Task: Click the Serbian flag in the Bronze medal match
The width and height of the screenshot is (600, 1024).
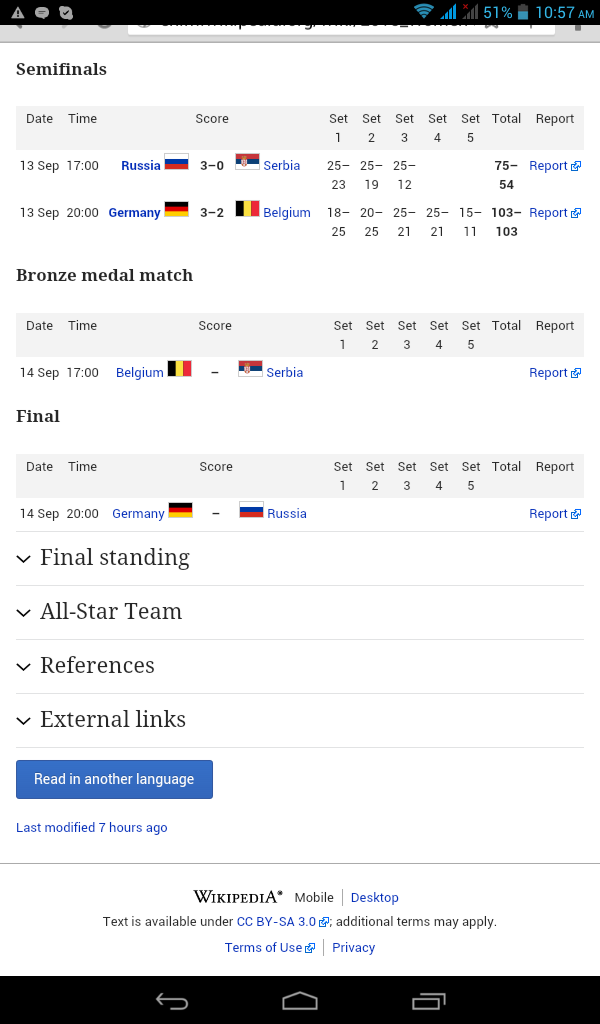Action: point(250,369)
